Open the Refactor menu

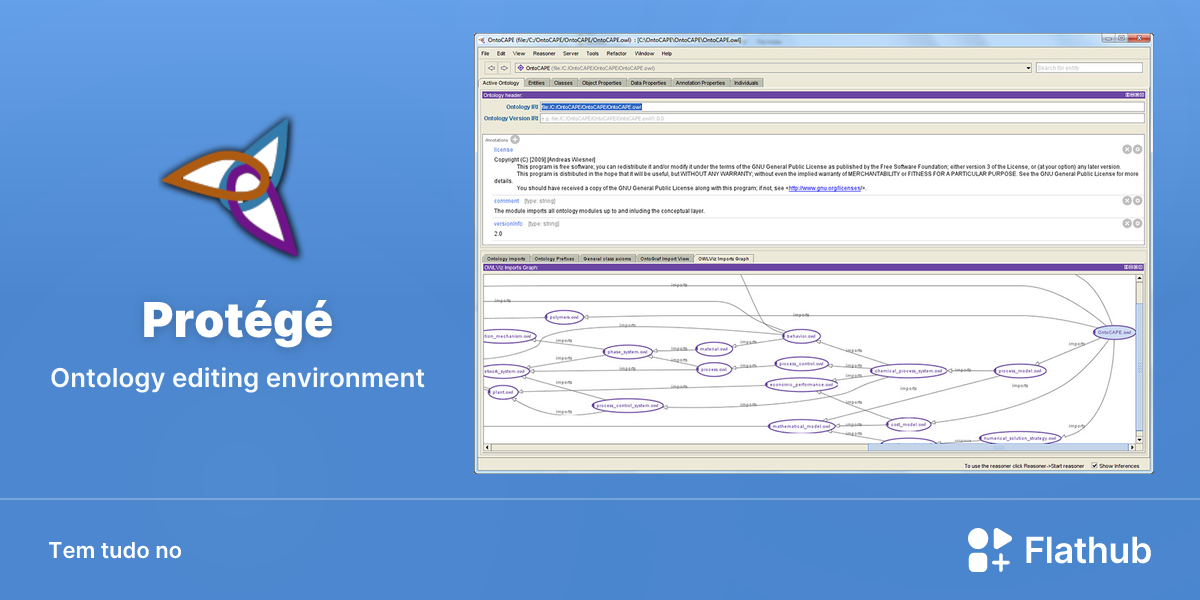[x=617, y=53]
